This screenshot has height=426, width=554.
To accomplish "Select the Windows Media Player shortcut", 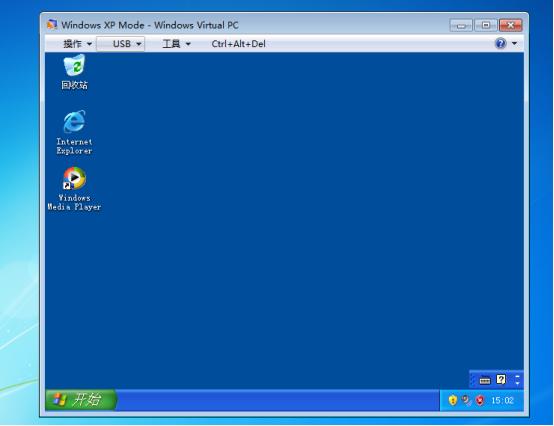I will (x=75, y=189).
